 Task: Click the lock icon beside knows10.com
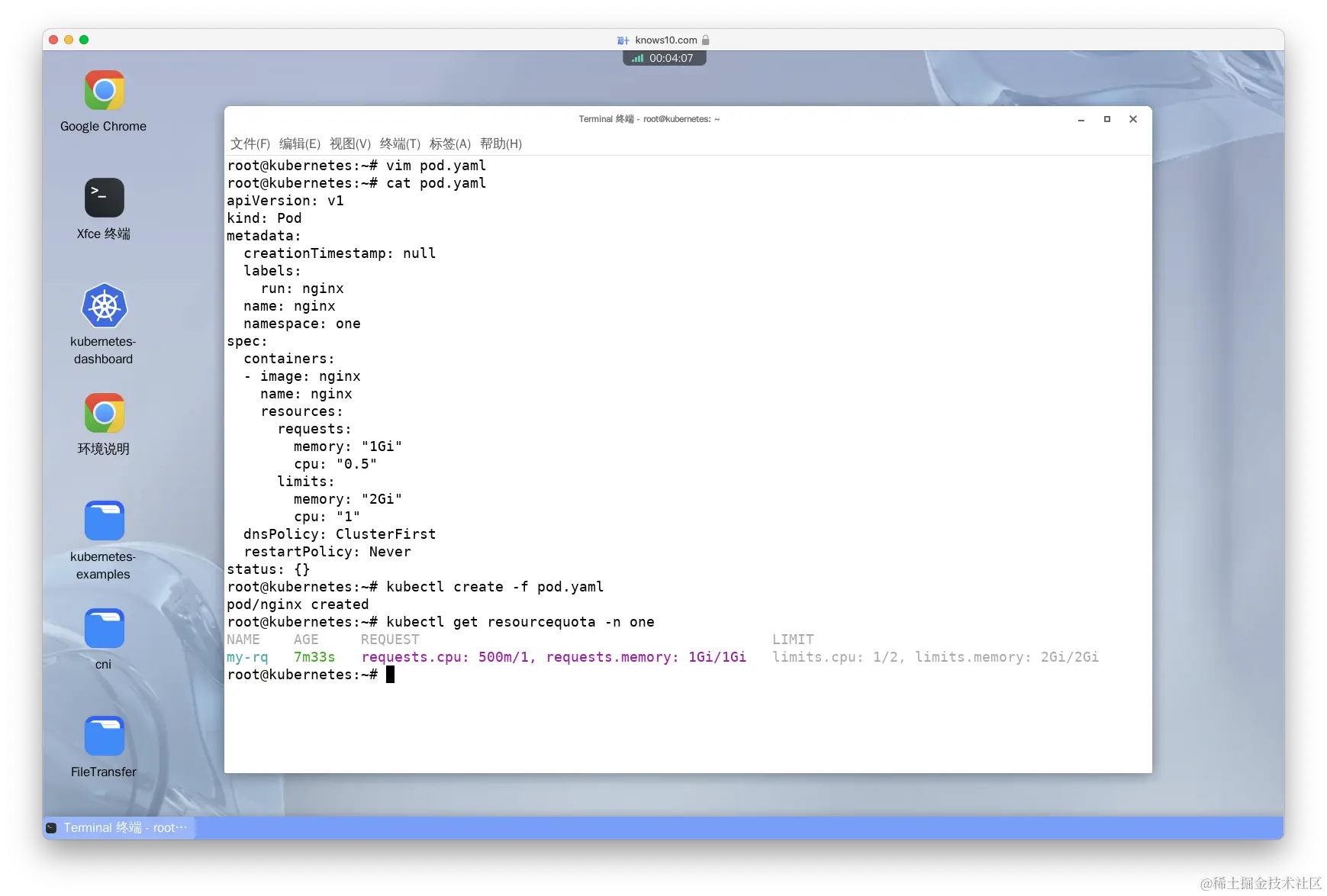click(706, 40)
